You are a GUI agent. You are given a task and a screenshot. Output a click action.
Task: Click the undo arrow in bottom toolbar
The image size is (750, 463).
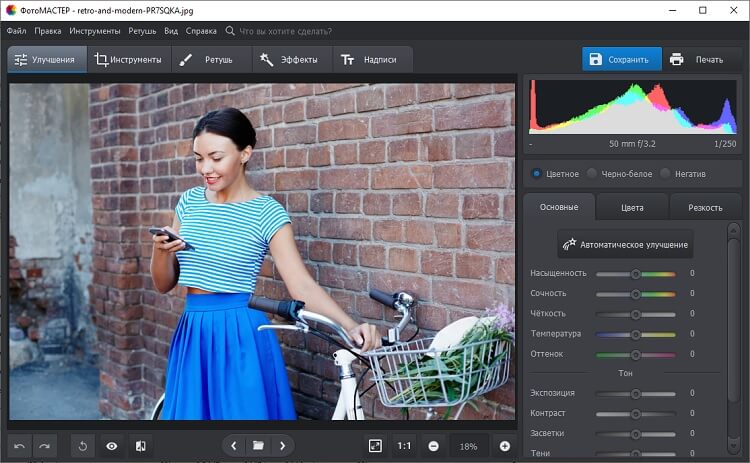20,446
